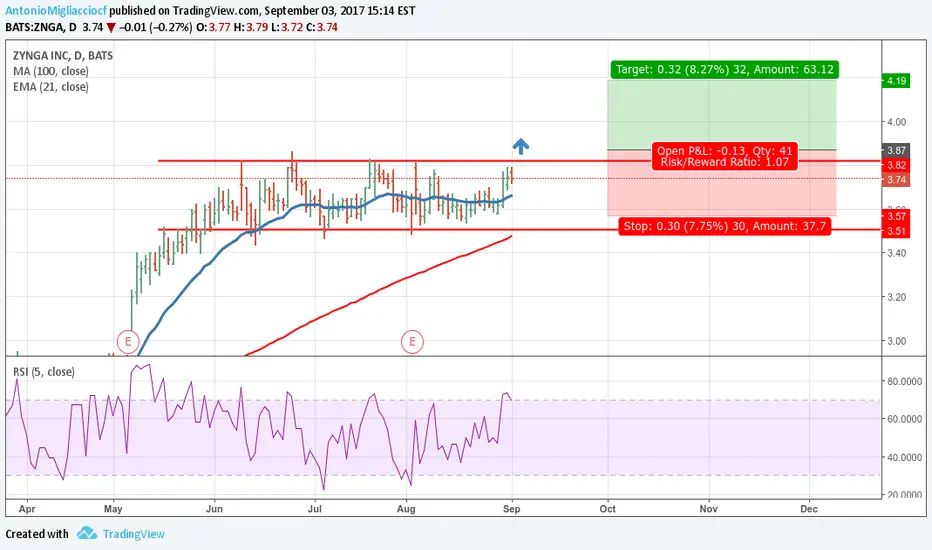Click the green profit target zone

[x=722, y=114]
